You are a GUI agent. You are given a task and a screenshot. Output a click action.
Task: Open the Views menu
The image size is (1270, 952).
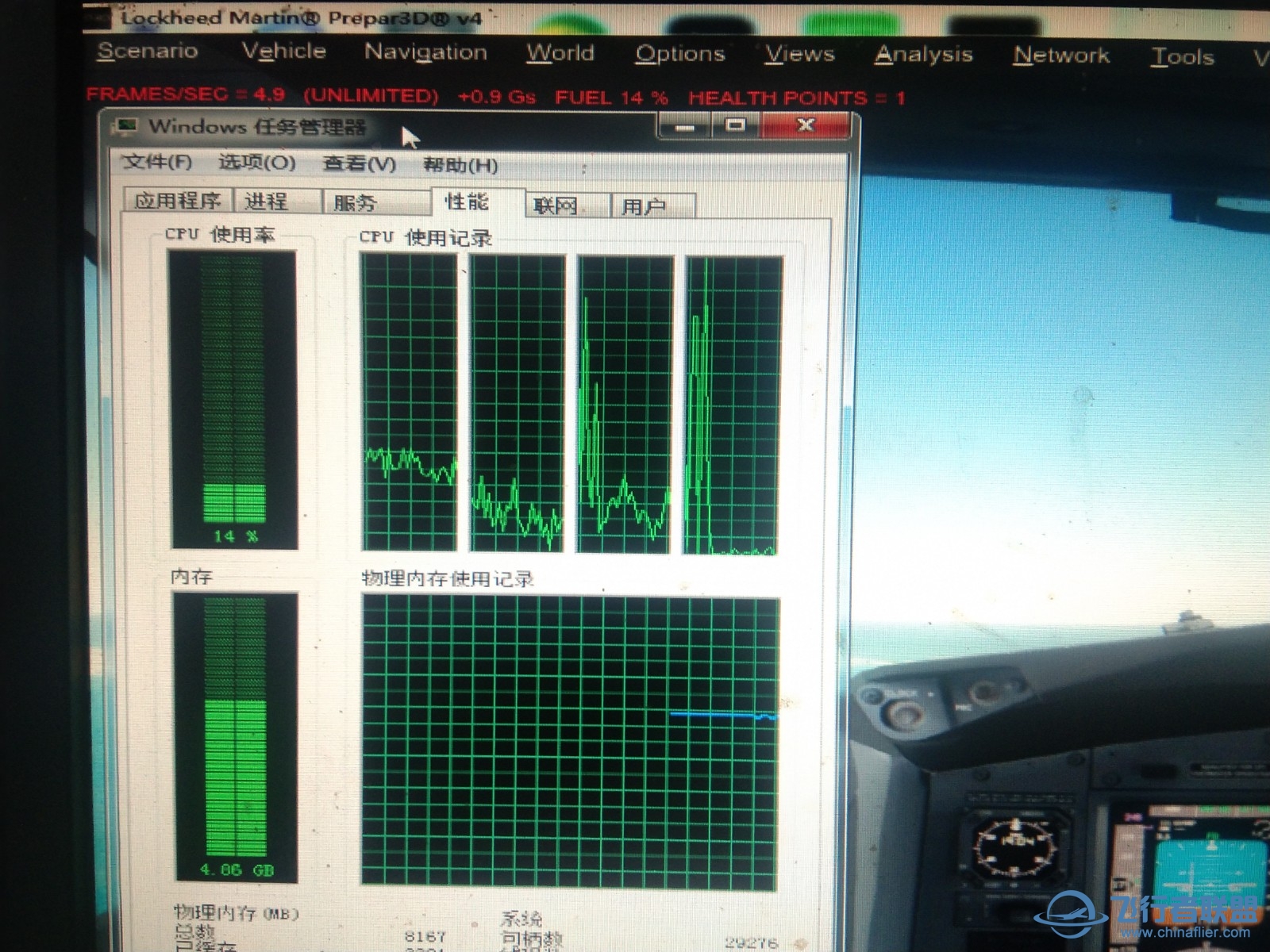tap(799, 55)
